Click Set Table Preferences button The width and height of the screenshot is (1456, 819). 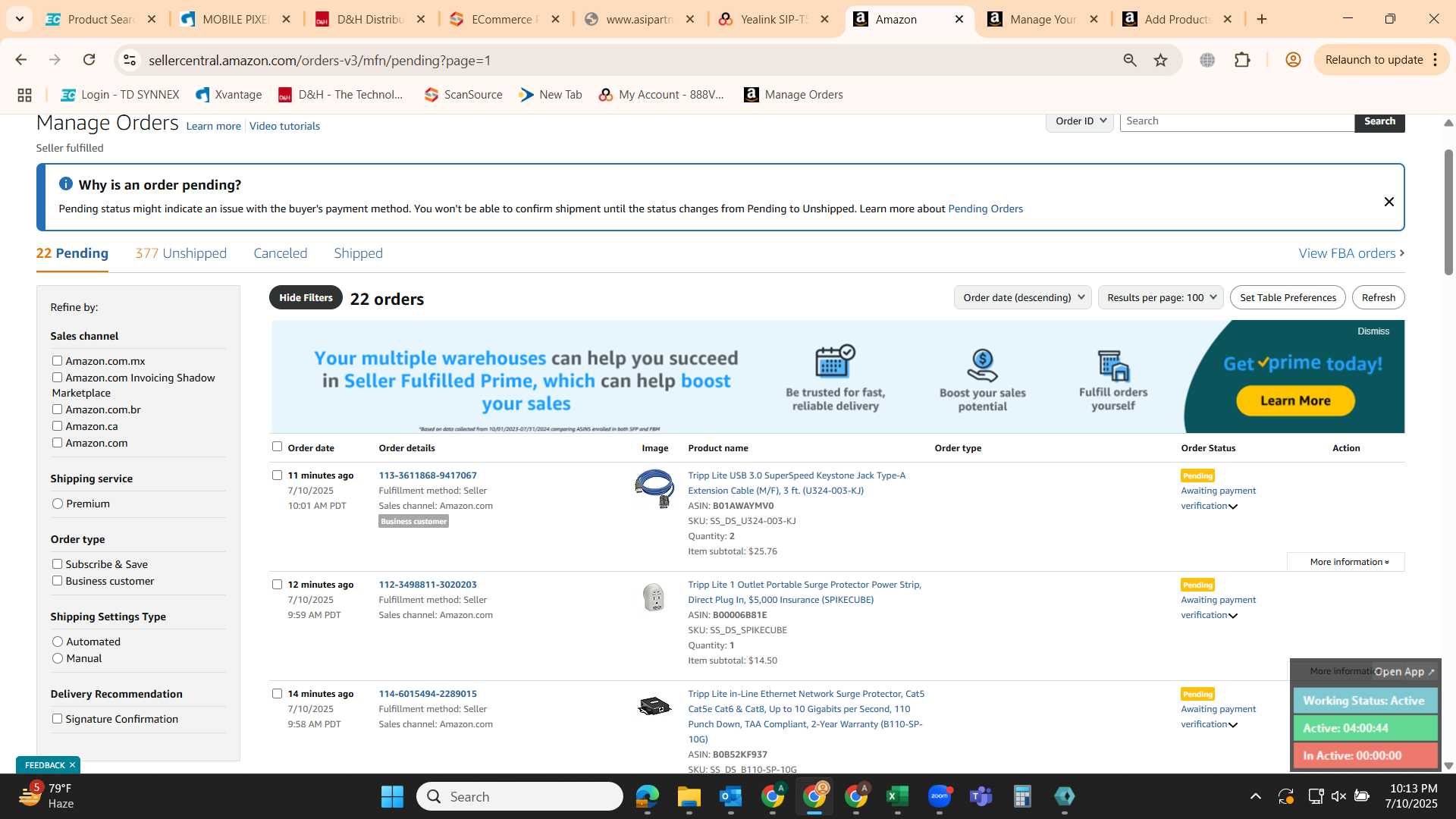[1288, 297]
